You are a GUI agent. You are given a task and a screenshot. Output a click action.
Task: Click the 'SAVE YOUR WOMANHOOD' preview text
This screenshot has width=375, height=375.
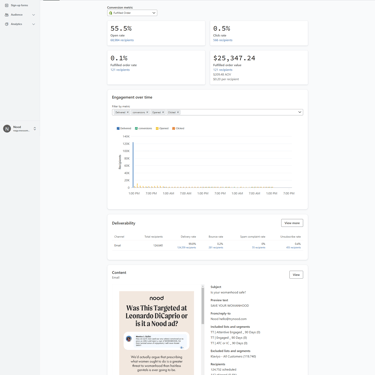(x=230, y=306)
